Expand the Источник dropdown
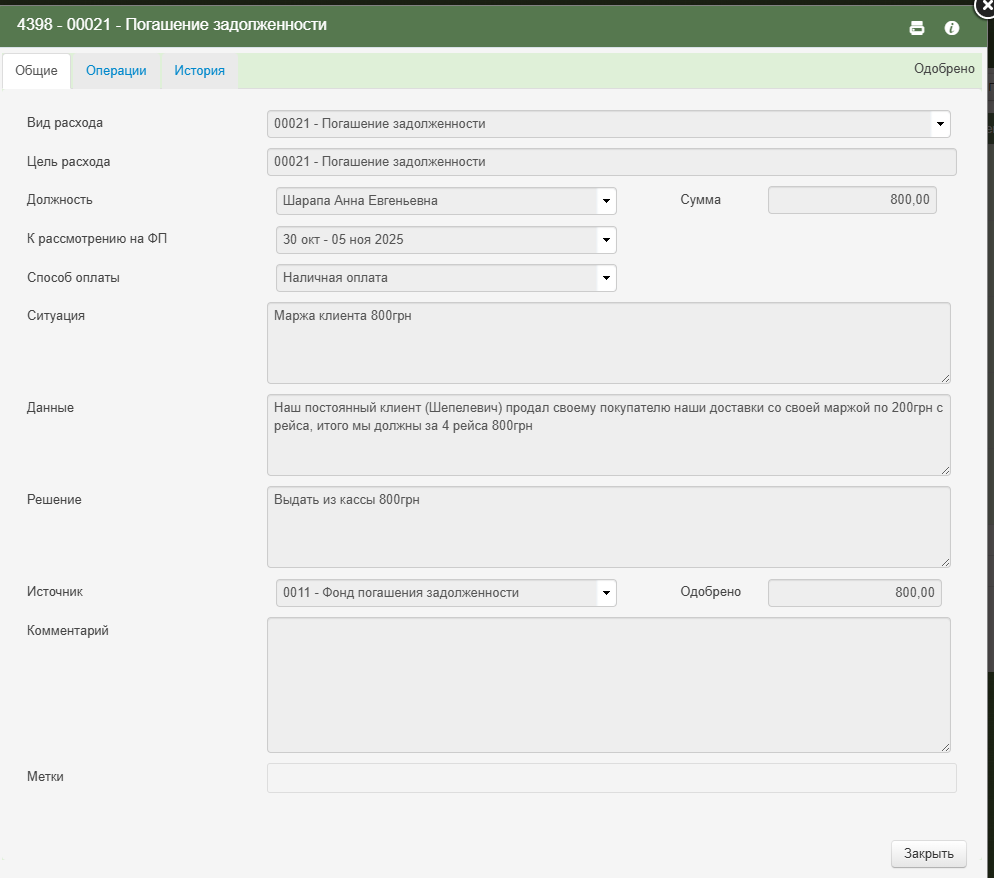 coord(606,593)
